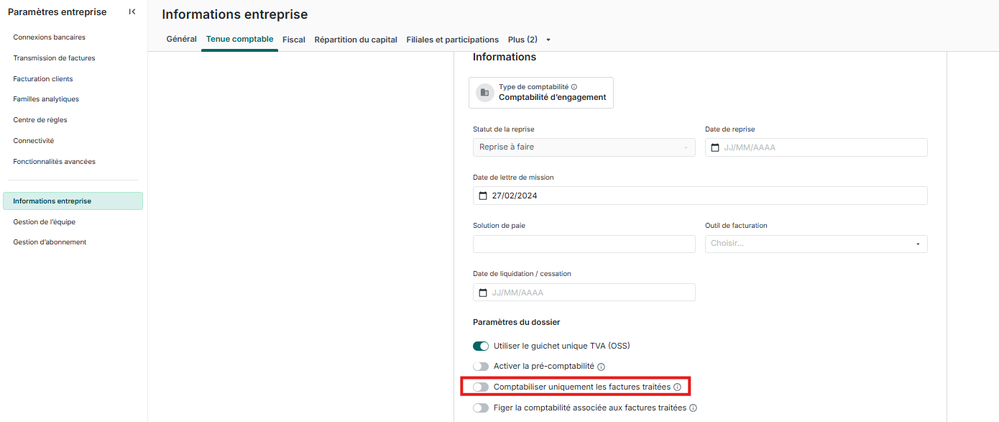Image resolution: width=999 pixels, height=422 pixels.
Task: Disable the guichet unique TVA (OSS) toggle
Action: (x=481, y=346)
